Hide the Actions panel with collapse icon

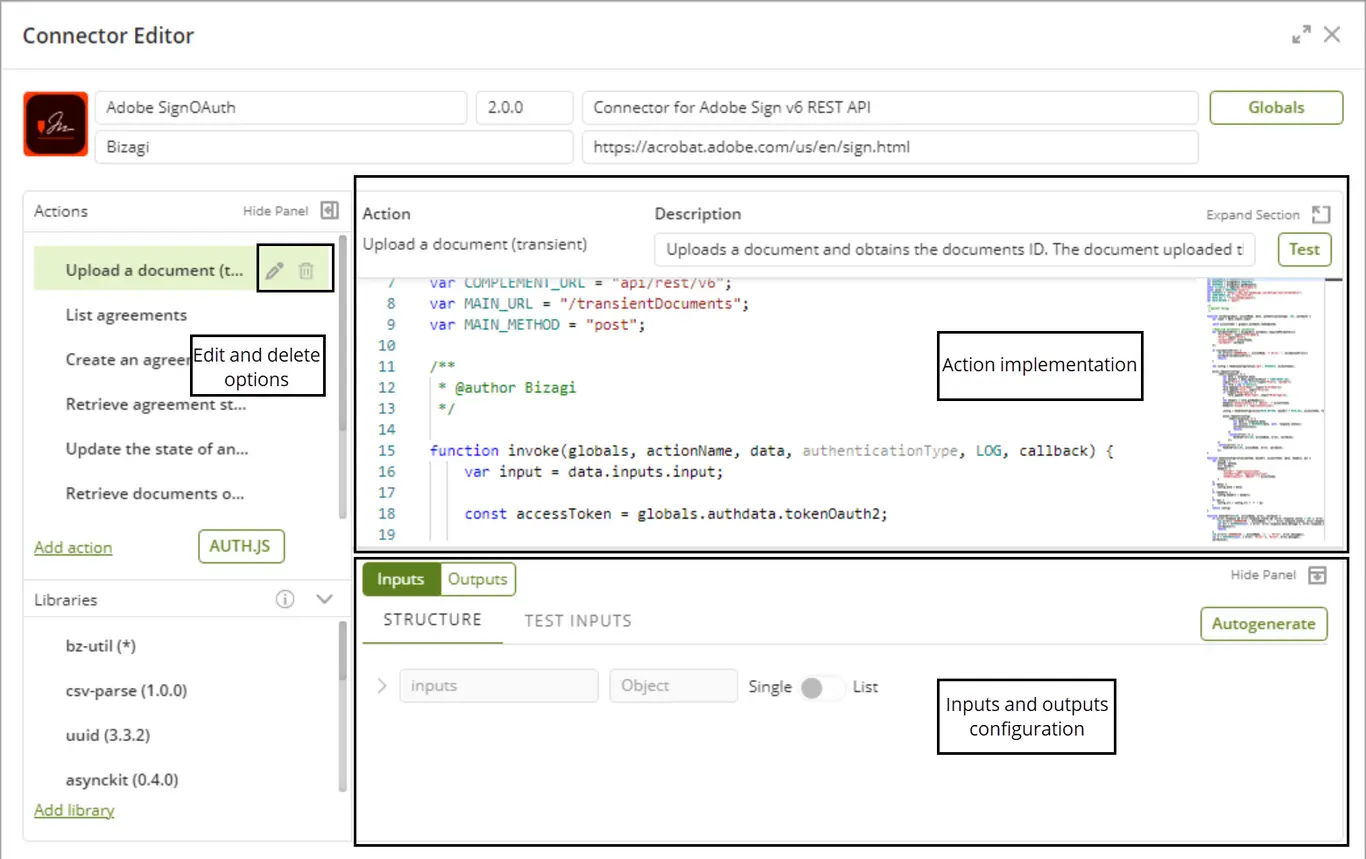[x=330, y=210]
